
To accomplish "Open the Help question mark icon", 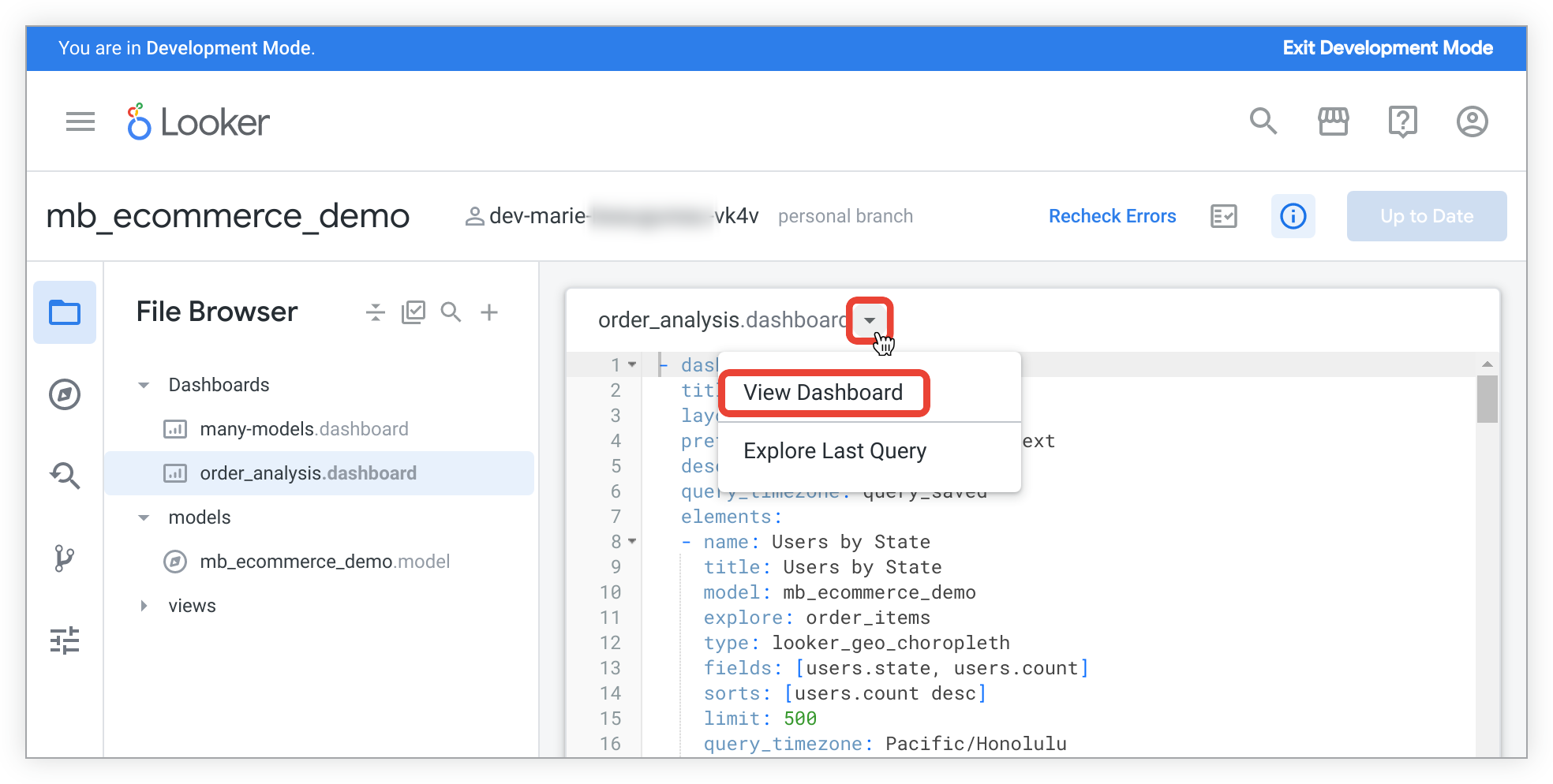I will tap(1402, 121).
